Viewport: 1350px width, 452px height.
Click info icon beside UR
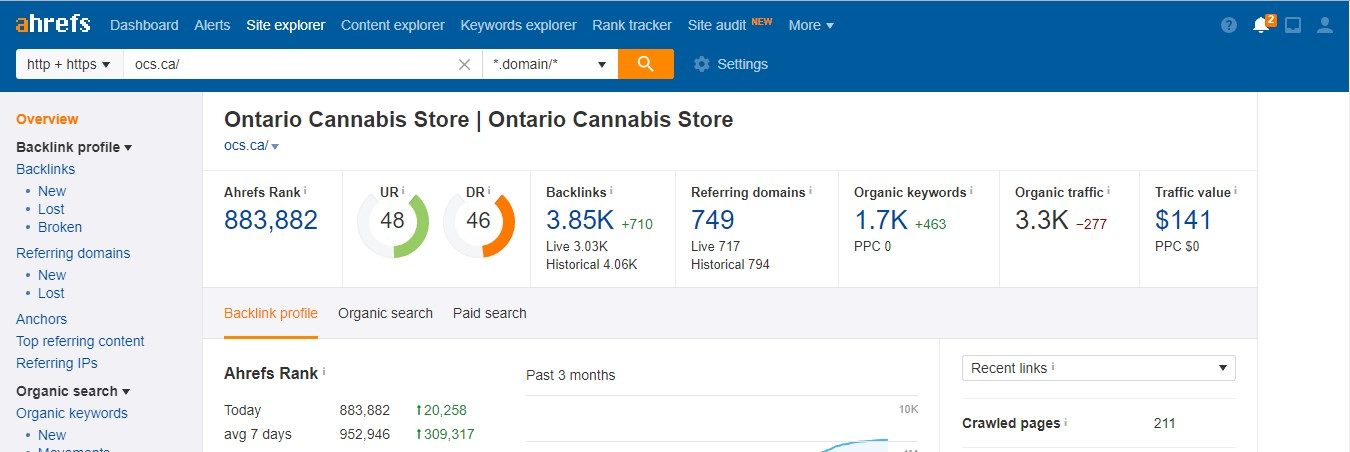pyautogui.click(x=404, y=190)
